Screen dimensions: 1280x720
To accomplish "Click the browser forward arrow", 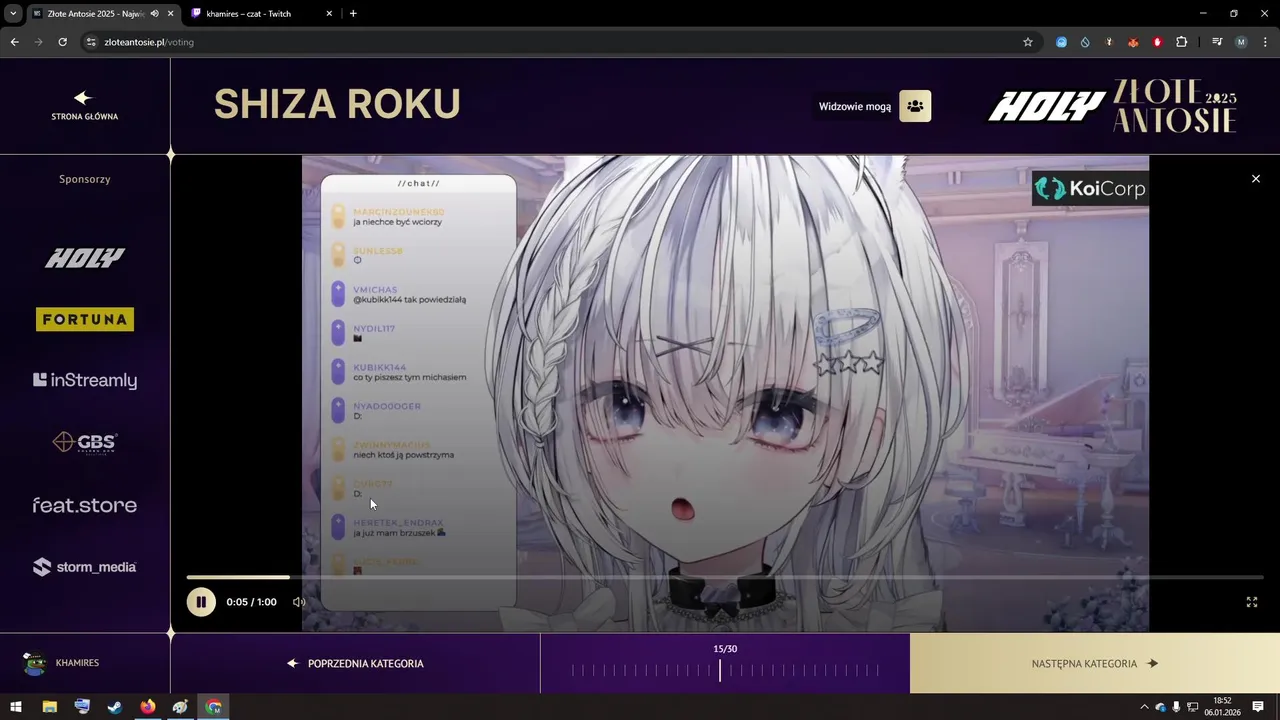I will coord(39,42).
